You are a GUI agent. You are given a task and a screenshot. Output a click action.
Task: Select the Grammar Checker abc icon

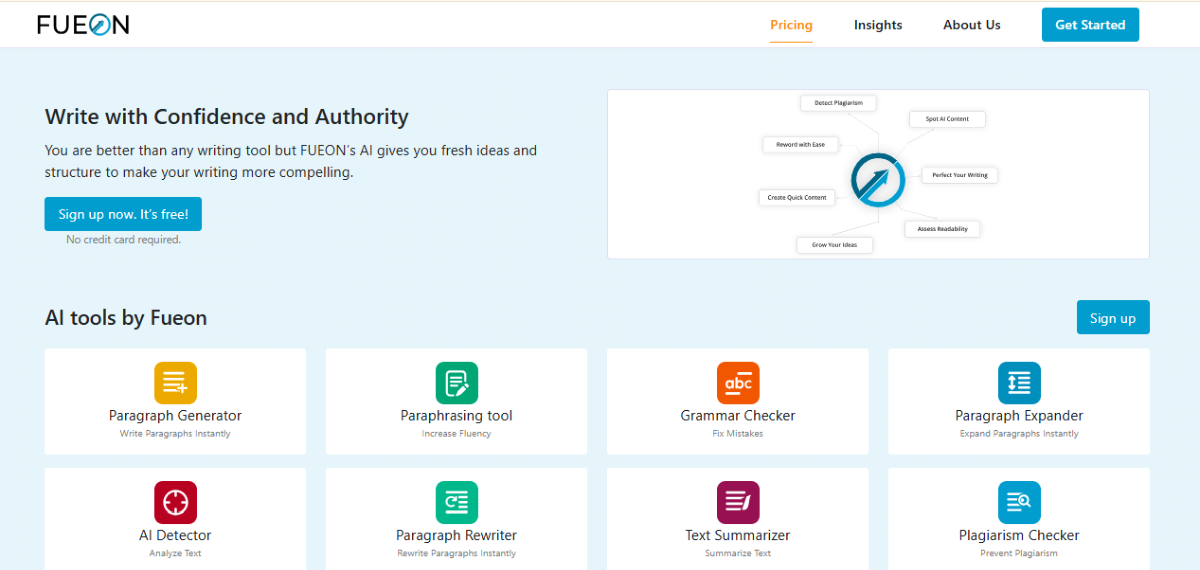tap(738, 383)
